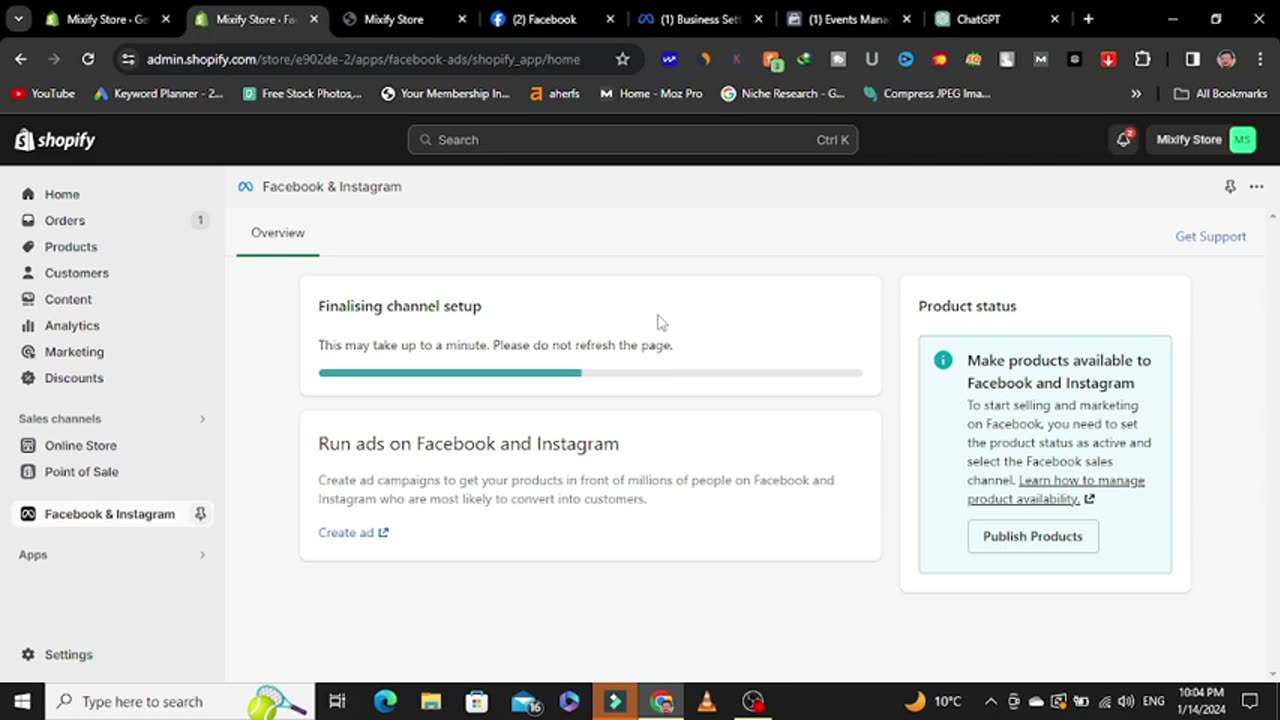Click the Windows taskbar search box

(x=180, y=701)
